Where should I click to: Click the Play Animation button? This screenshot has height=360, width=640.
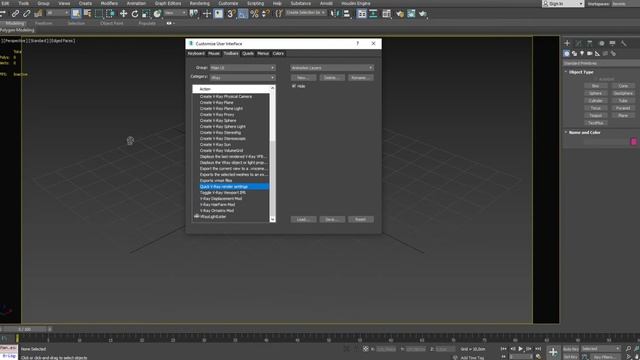[x=520, y=349]
